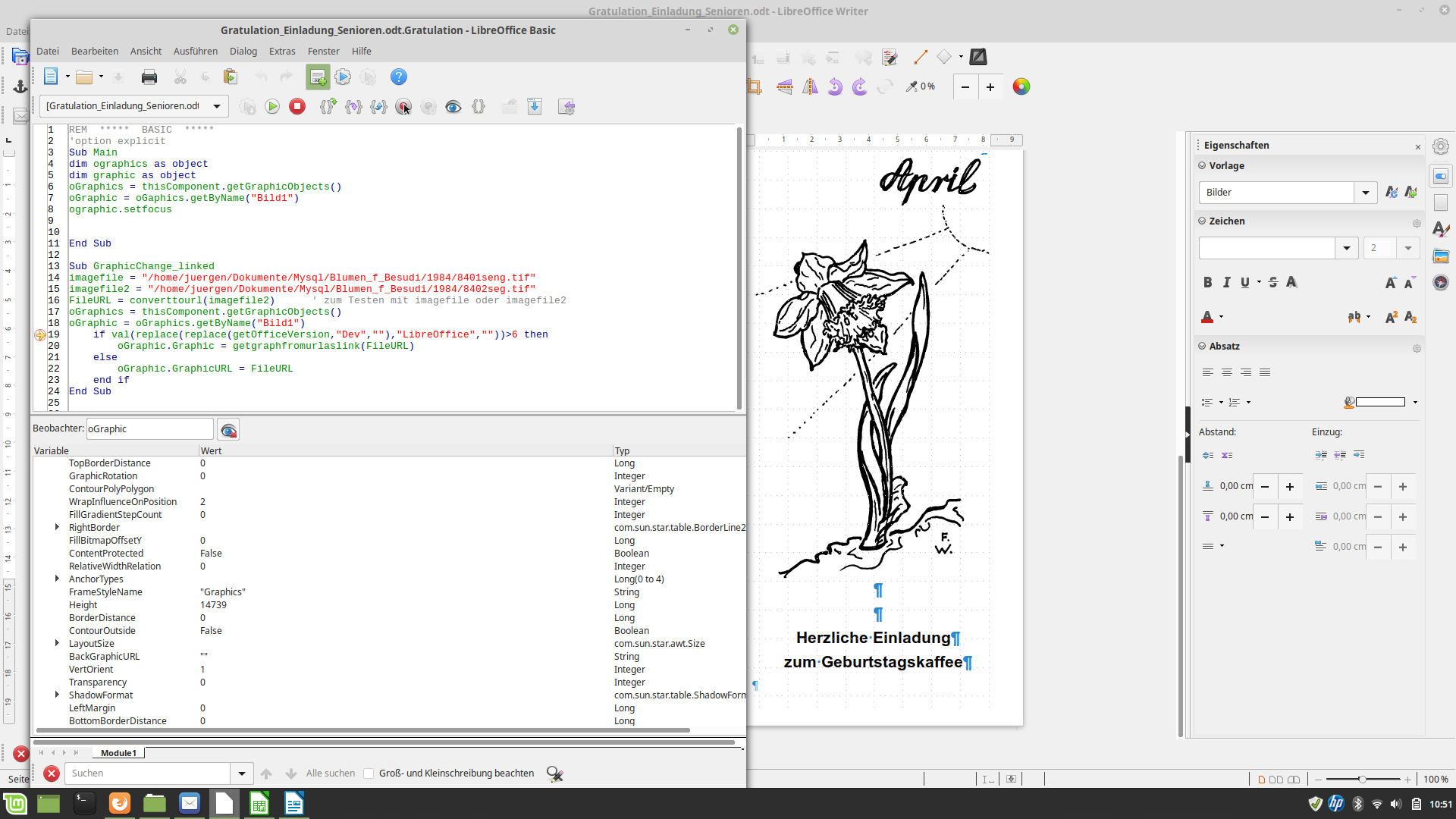1456x819 pixels.
Task: Click the Paste clipboard icon
Action: coord(231,77)
